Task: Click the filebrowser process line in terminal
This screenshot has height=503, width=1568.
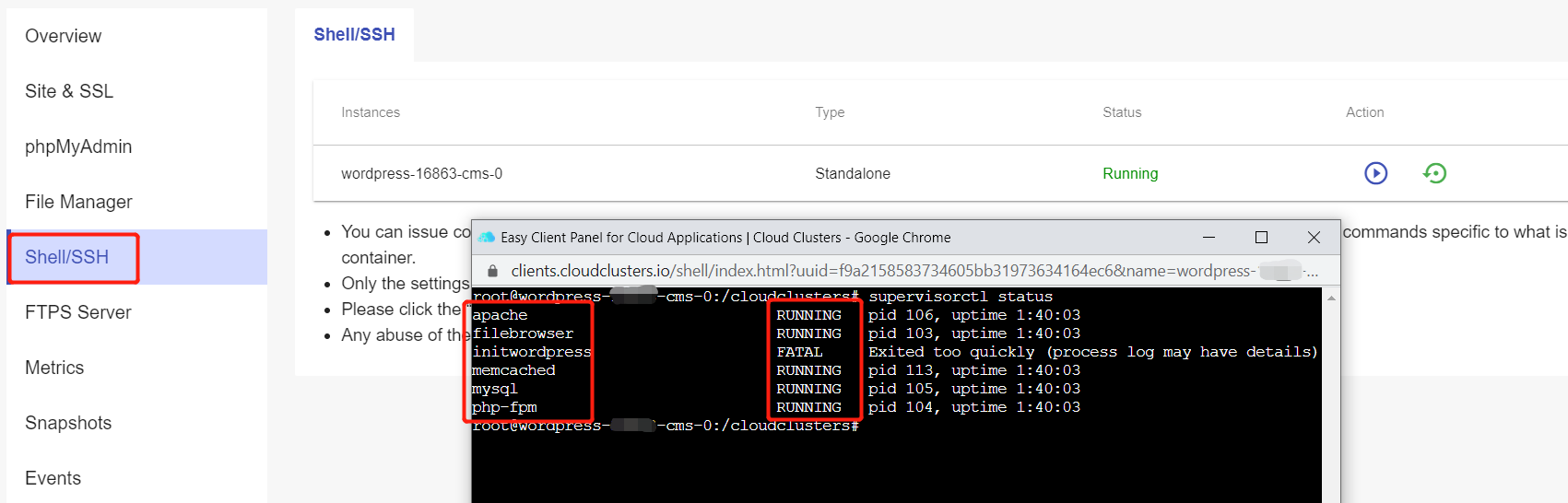Action: point(776,333)
